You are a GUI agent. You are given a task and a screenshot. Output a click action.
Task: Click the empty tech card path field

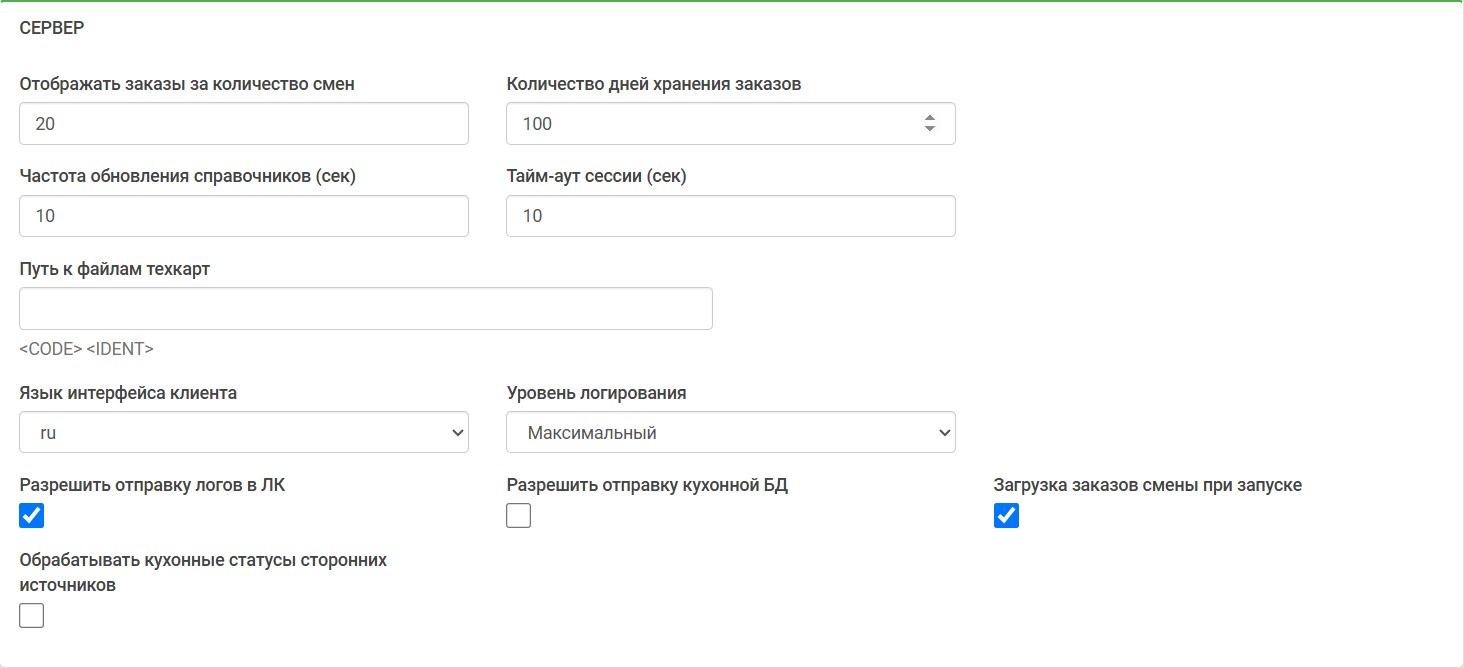[365, 309]
